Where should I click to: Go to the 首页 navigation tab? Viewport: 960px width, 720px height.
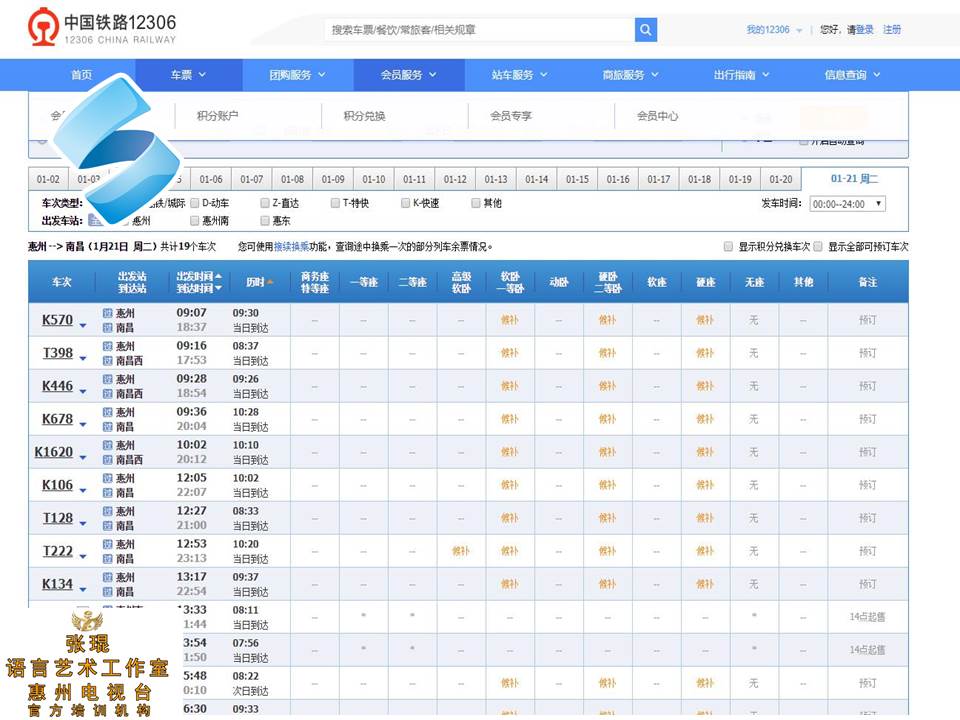(81, 75)
